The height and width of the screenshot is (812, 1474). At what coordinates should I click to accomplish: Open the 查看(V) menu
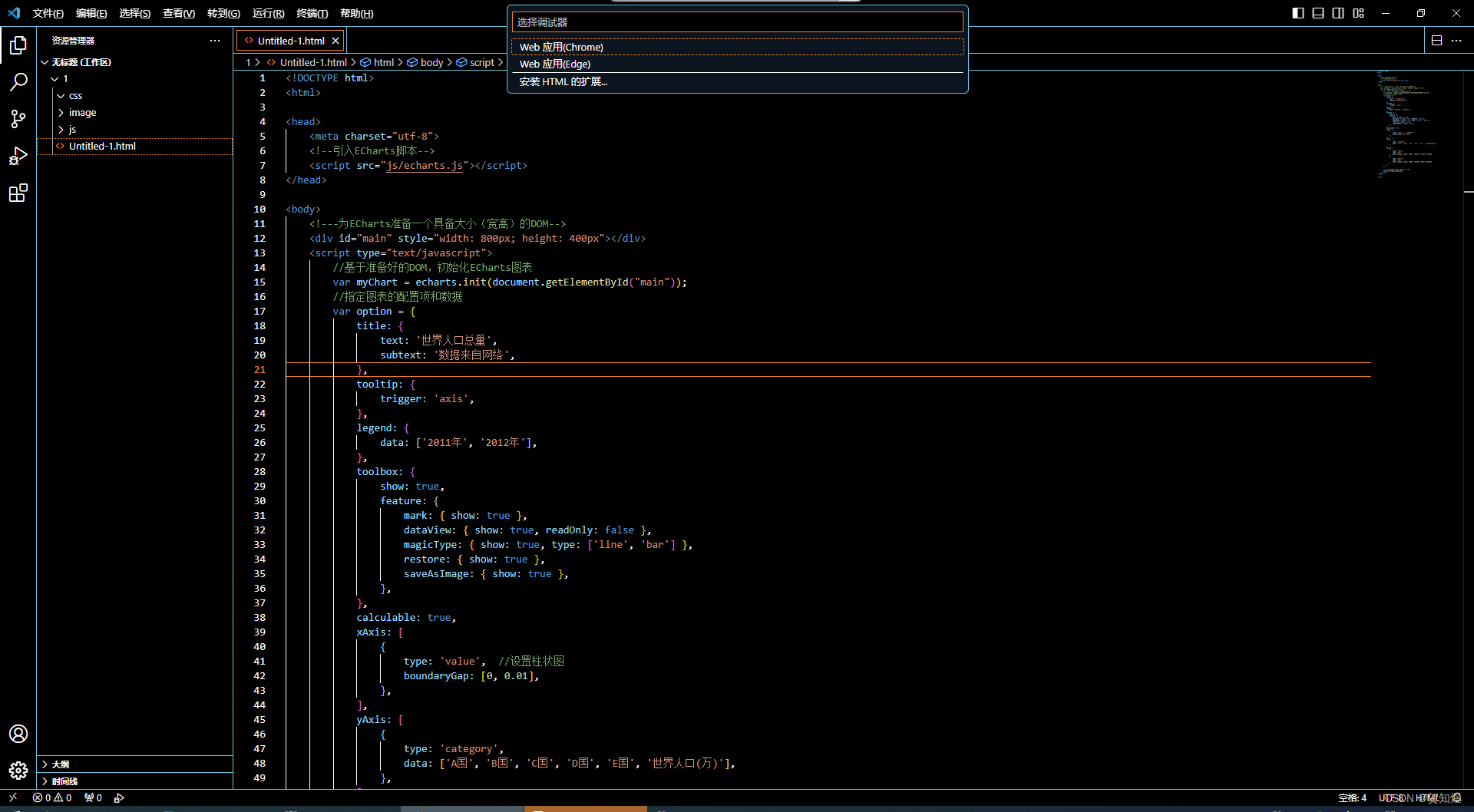point(179,13)
